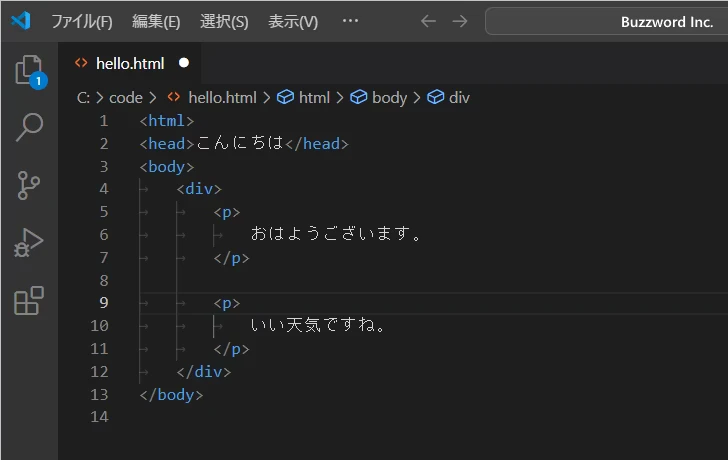Click the body breadcrumb segment
The image size is (728, 460).
pos(390,98)
